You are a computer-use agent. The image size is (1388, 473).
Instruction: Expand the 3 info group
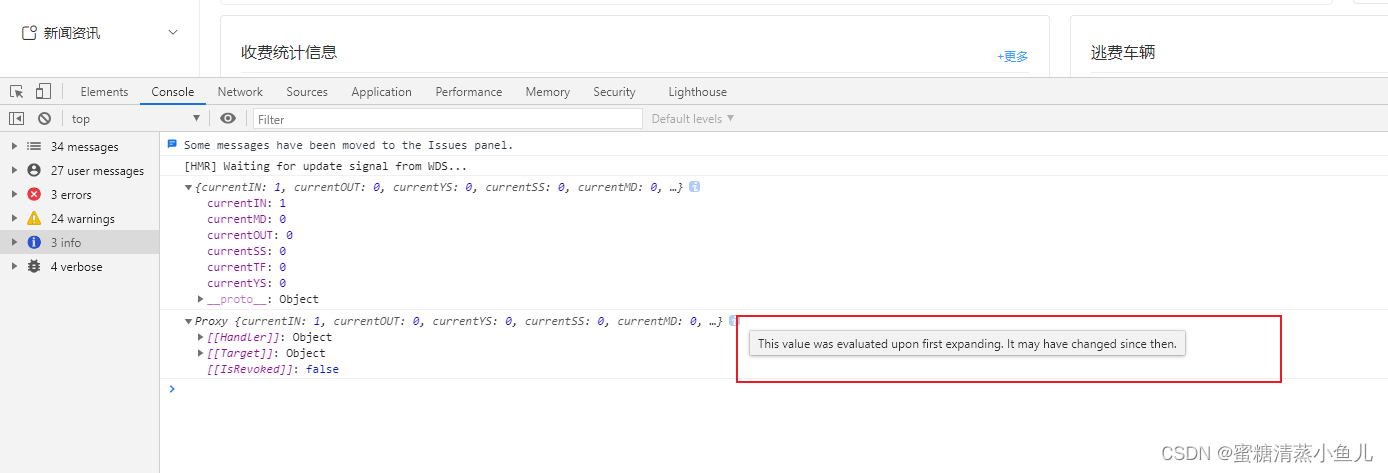point(14,243)
